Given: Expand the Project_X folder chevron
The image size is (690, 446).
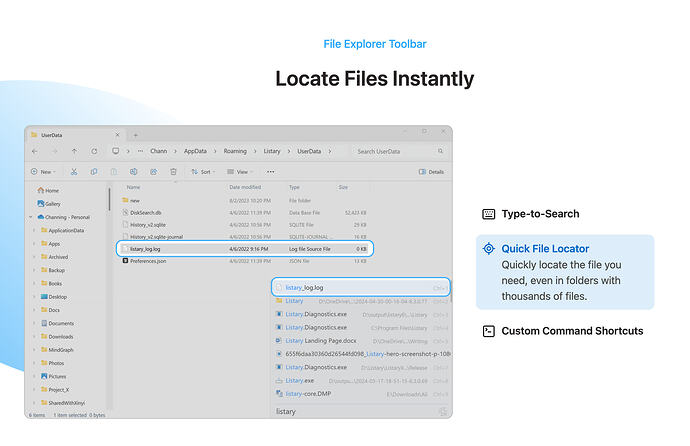Looking at the screenshot, I should (34, 390).
